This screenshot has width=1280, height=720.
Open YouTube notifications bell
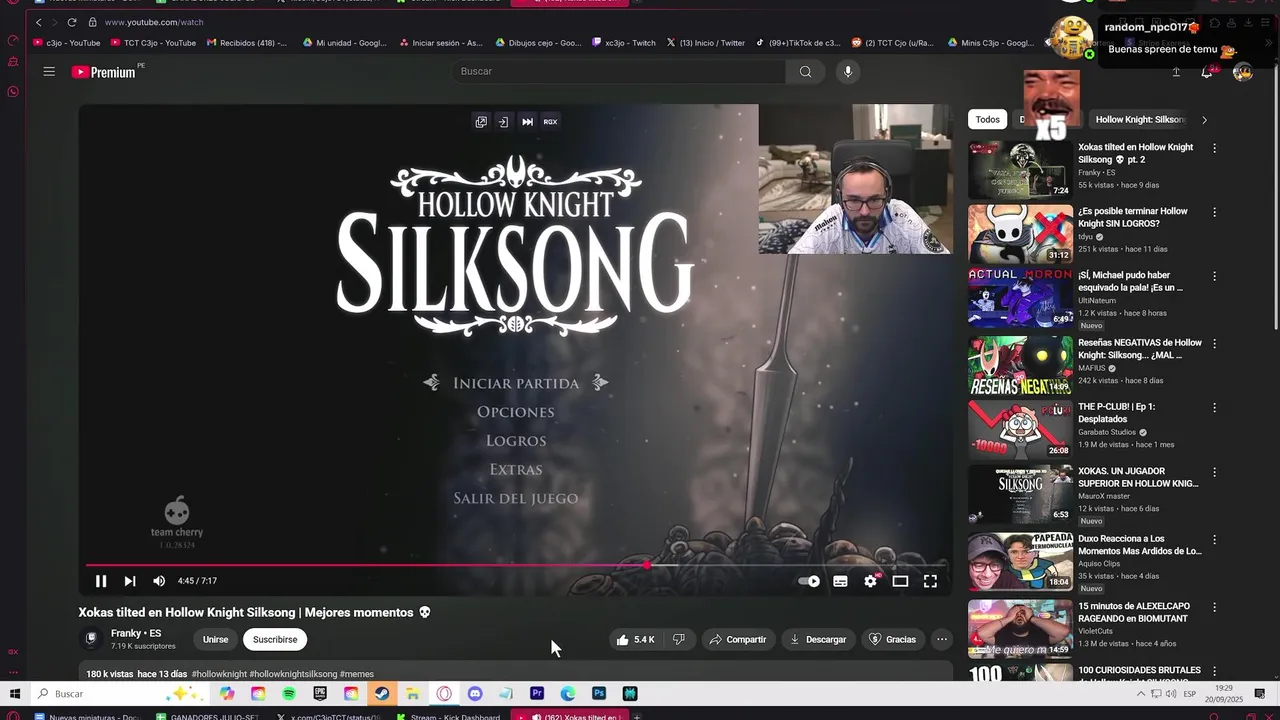(1207, 72)
